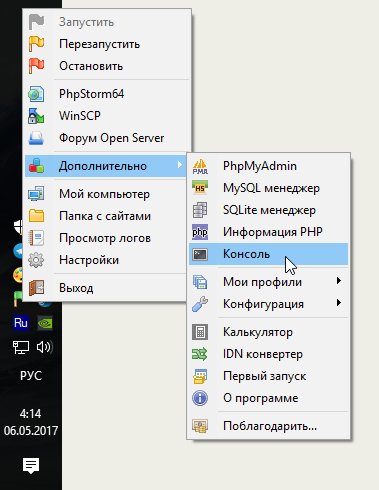This screenshot has height=490, width=379.
Task: Expand the Мои профили submenu arrow
Action: coord(339,281)
